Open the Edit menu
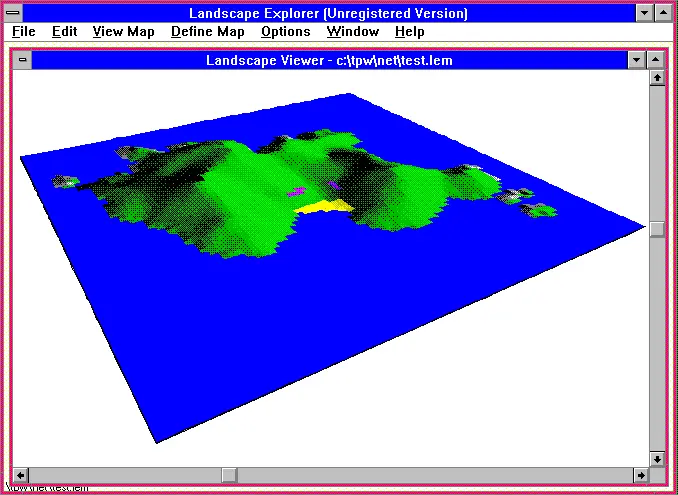 (x=64, y=32)
